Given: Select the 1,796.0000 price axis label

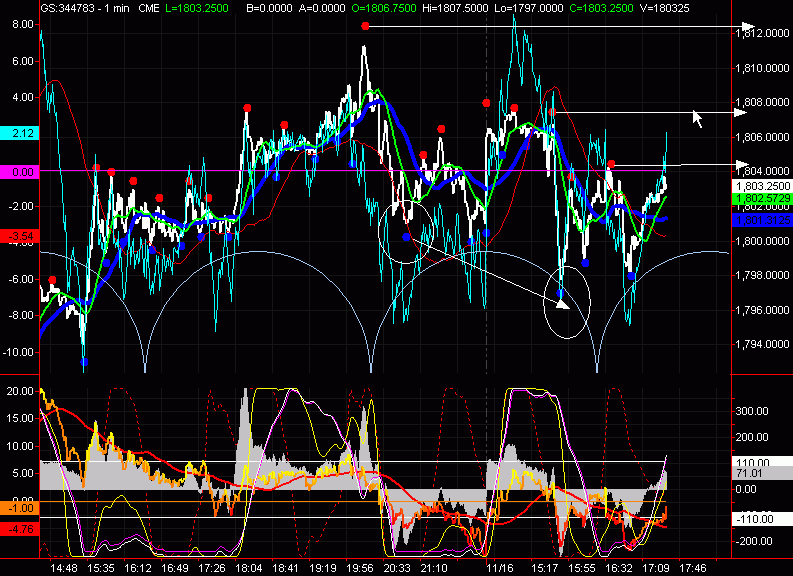Looking at the screenshot, I should 762,309.
